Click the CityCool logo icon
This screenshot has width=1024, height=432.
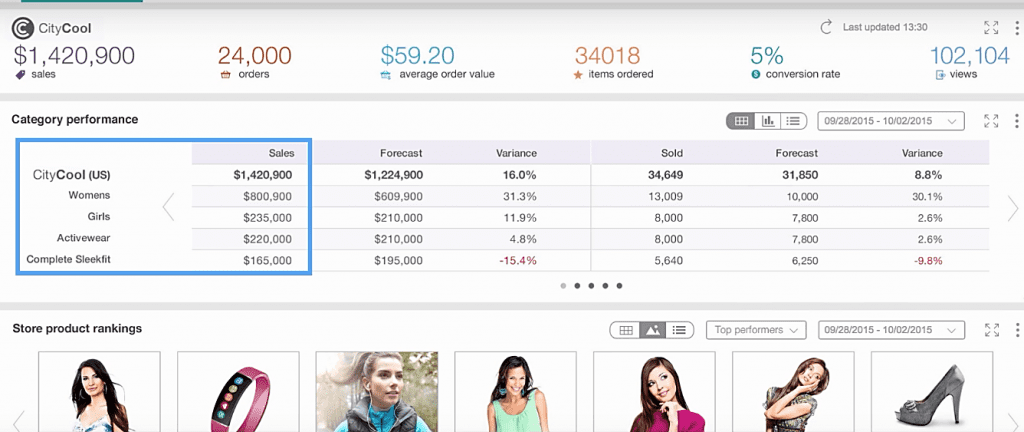click(x=23, y=28)
